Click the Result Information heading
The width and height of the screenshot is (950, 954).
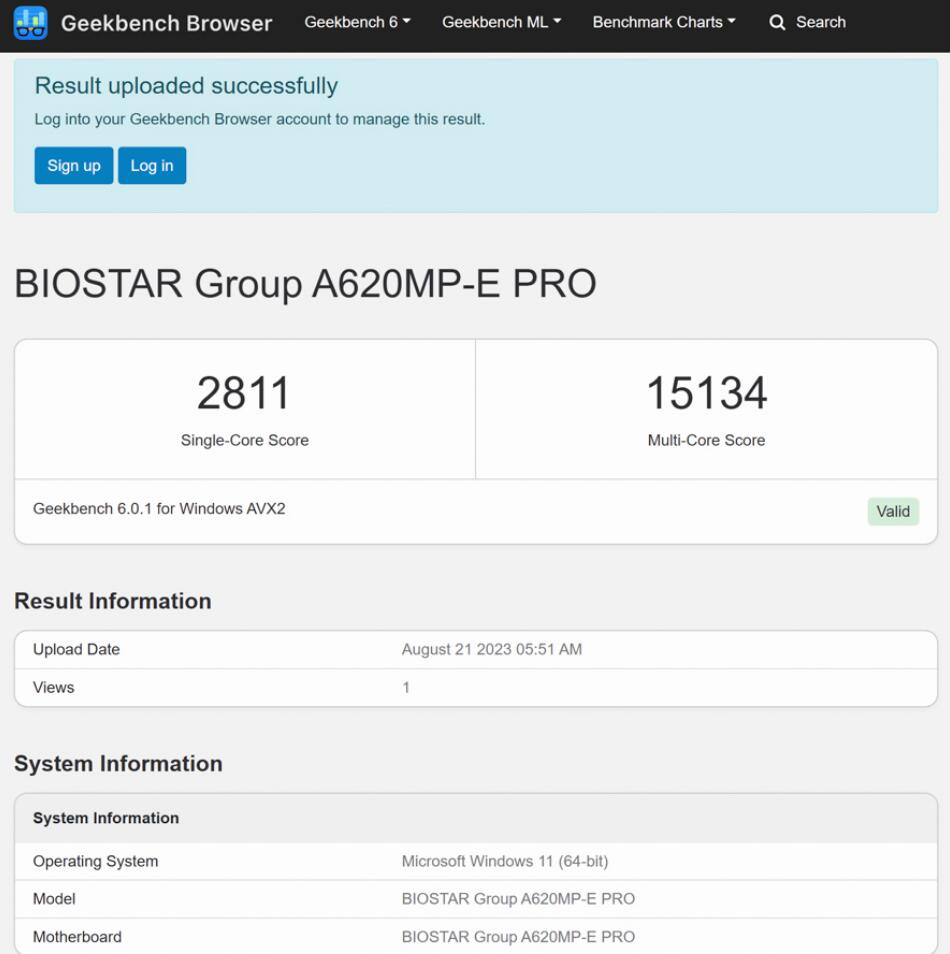pyautogui.click(x=113, y=601)
